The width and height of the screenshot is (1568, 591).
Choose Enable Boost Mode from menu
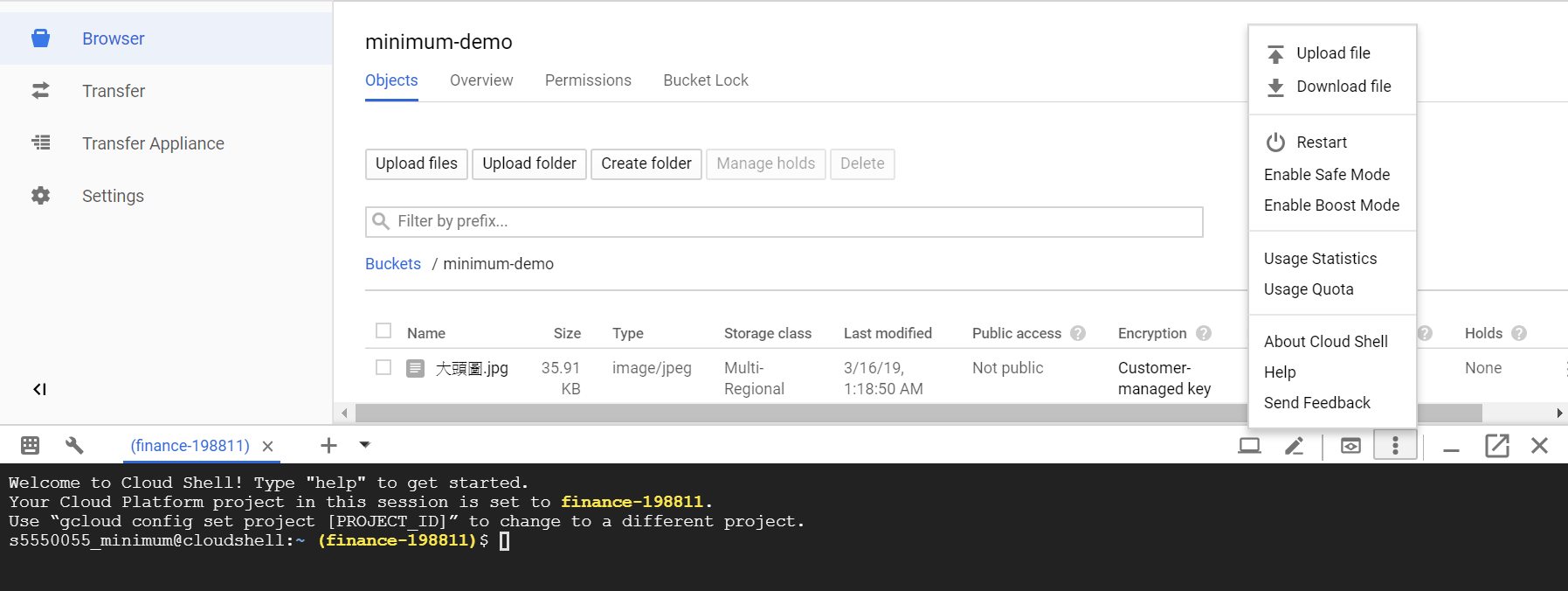click(1332, 205)
